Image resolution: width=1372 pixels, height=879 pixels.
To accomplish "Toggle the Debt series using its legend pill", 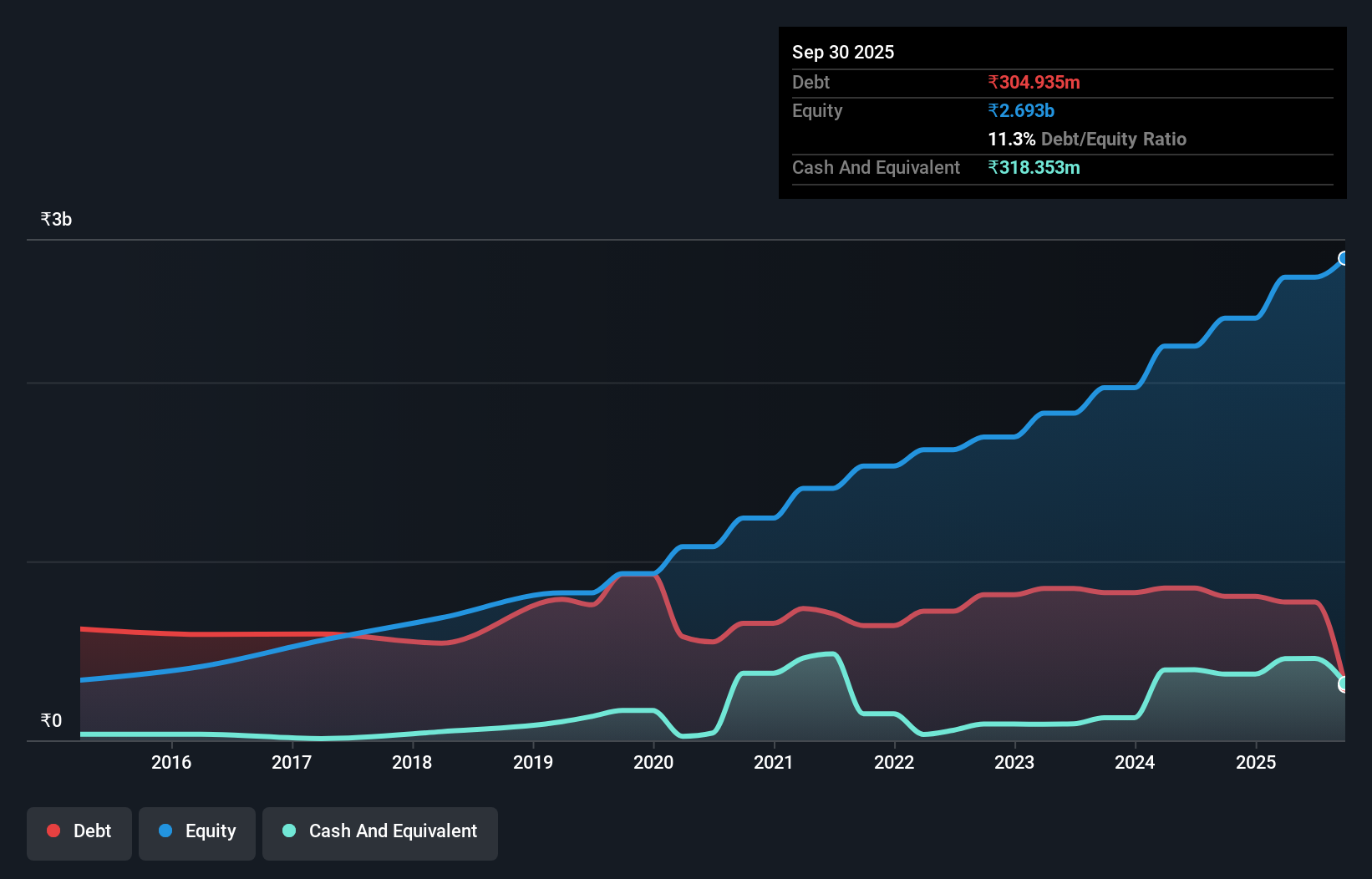I will point(79,832).
